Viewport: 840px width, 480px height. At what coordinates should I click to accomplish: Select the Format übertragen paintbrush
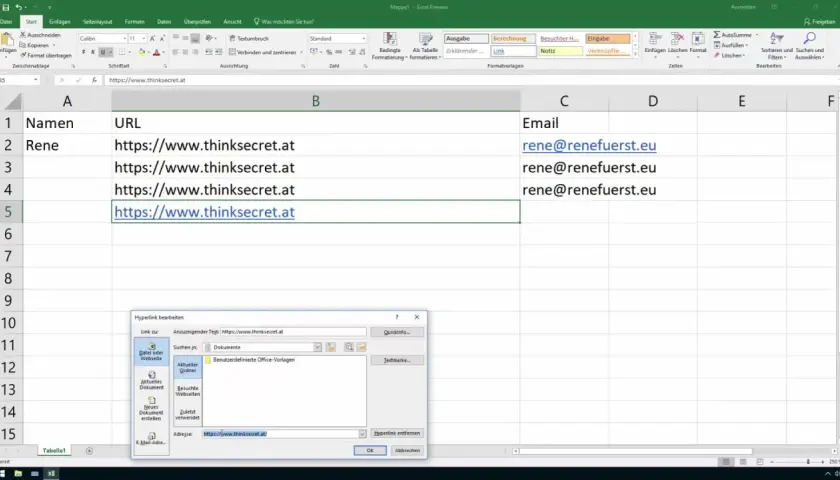46,55
